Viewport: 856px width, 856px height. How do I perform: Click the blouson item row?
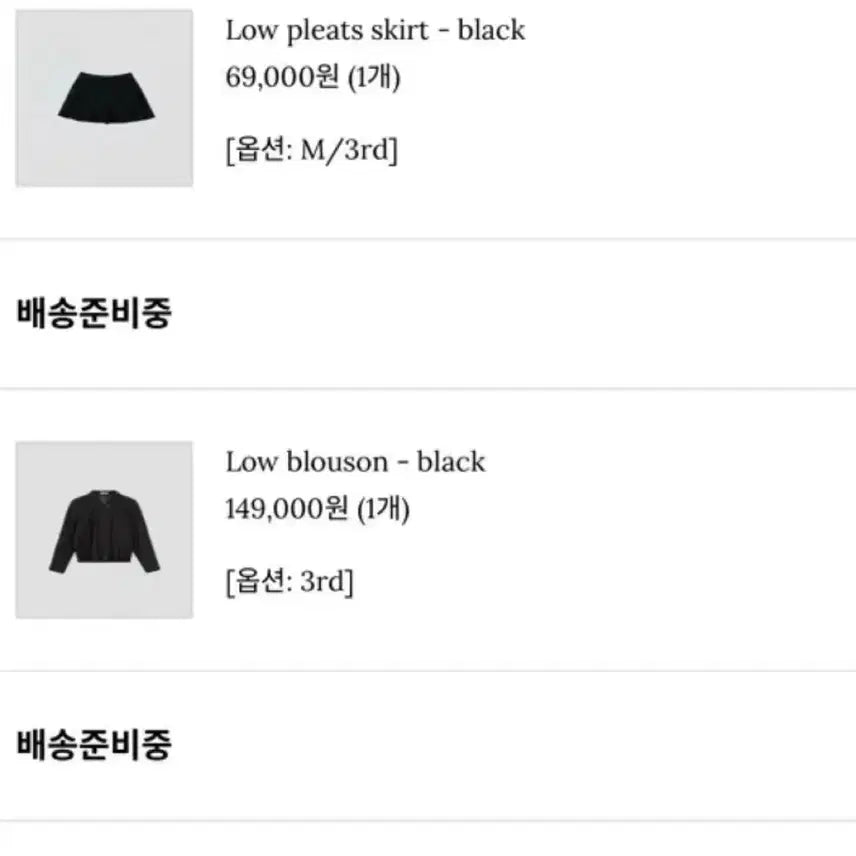(x=400, y=530)
